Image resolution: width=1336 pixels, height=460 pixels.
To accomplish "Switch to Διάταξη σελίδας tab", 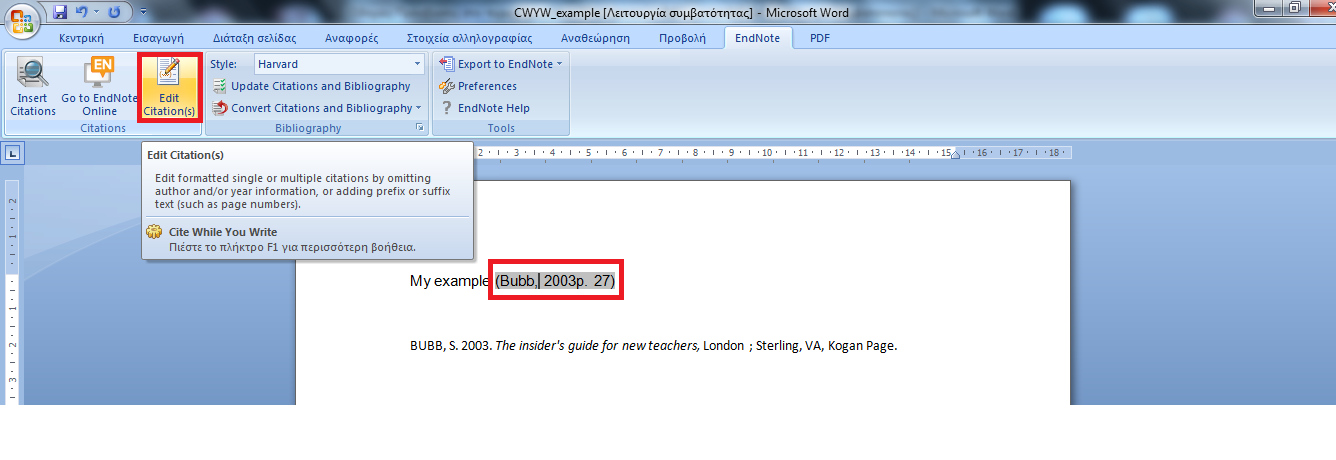I will [254, 38].
